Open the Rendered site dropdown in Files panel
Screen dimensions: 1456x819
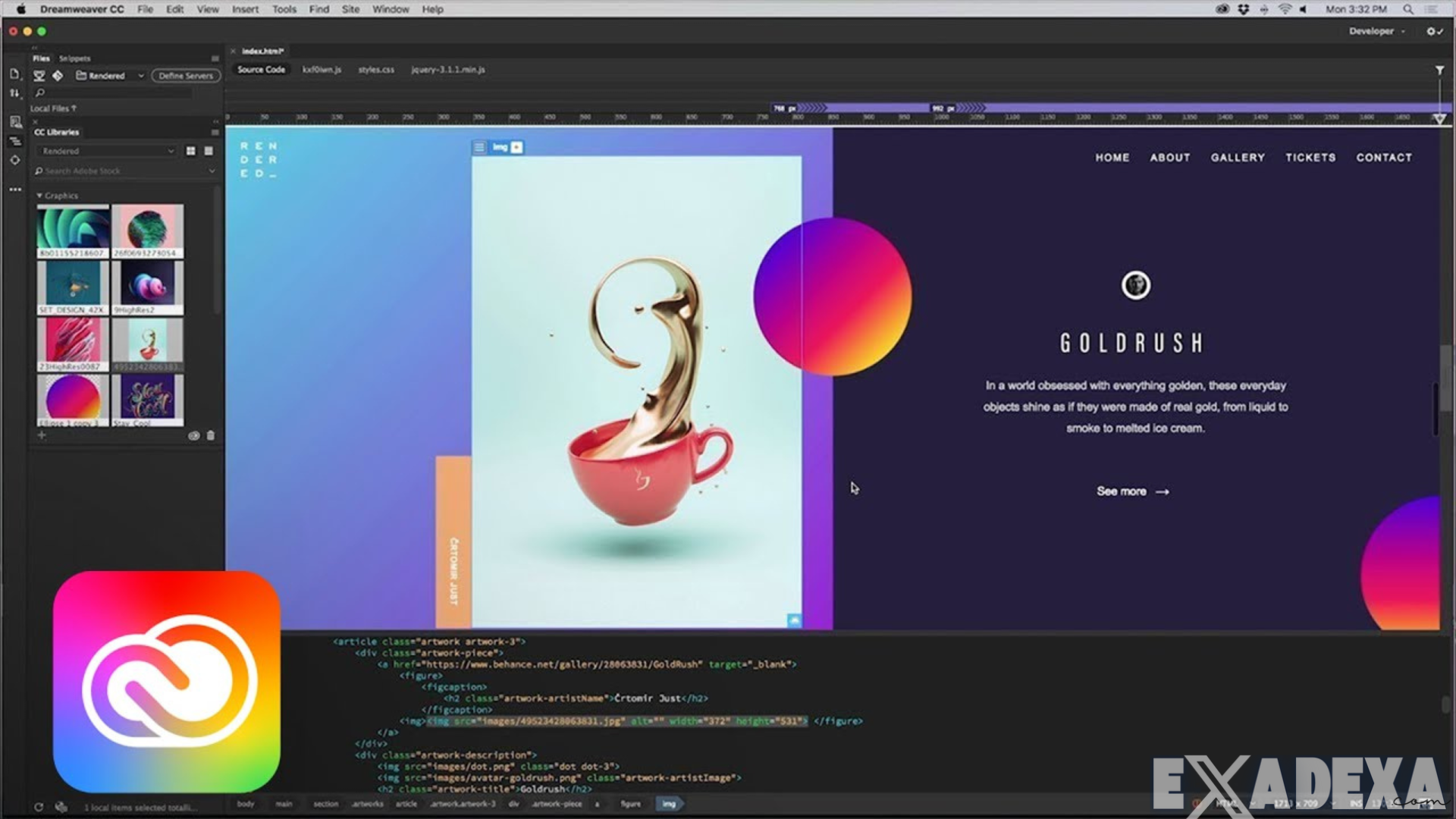pos(110,76)
